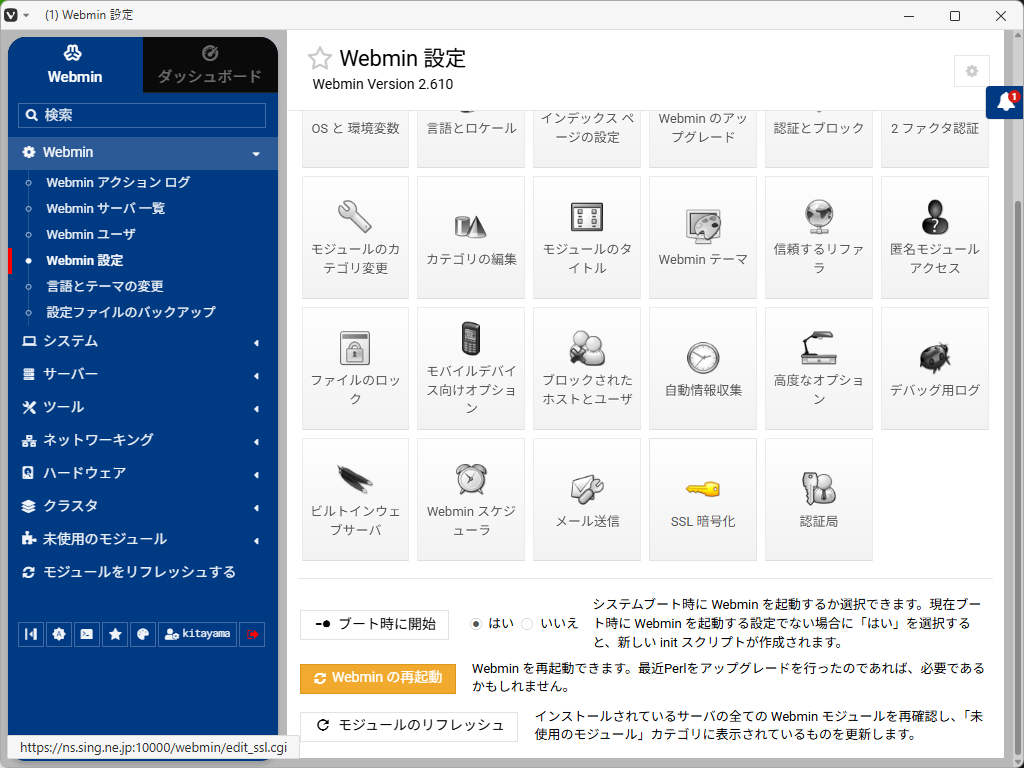Image resolution: width=1024 pixels, height=768 pixels.
Task: Open 設定ファイルのバックアップ in sidebar
Action: pyautogui.click(x=131, y=312)
